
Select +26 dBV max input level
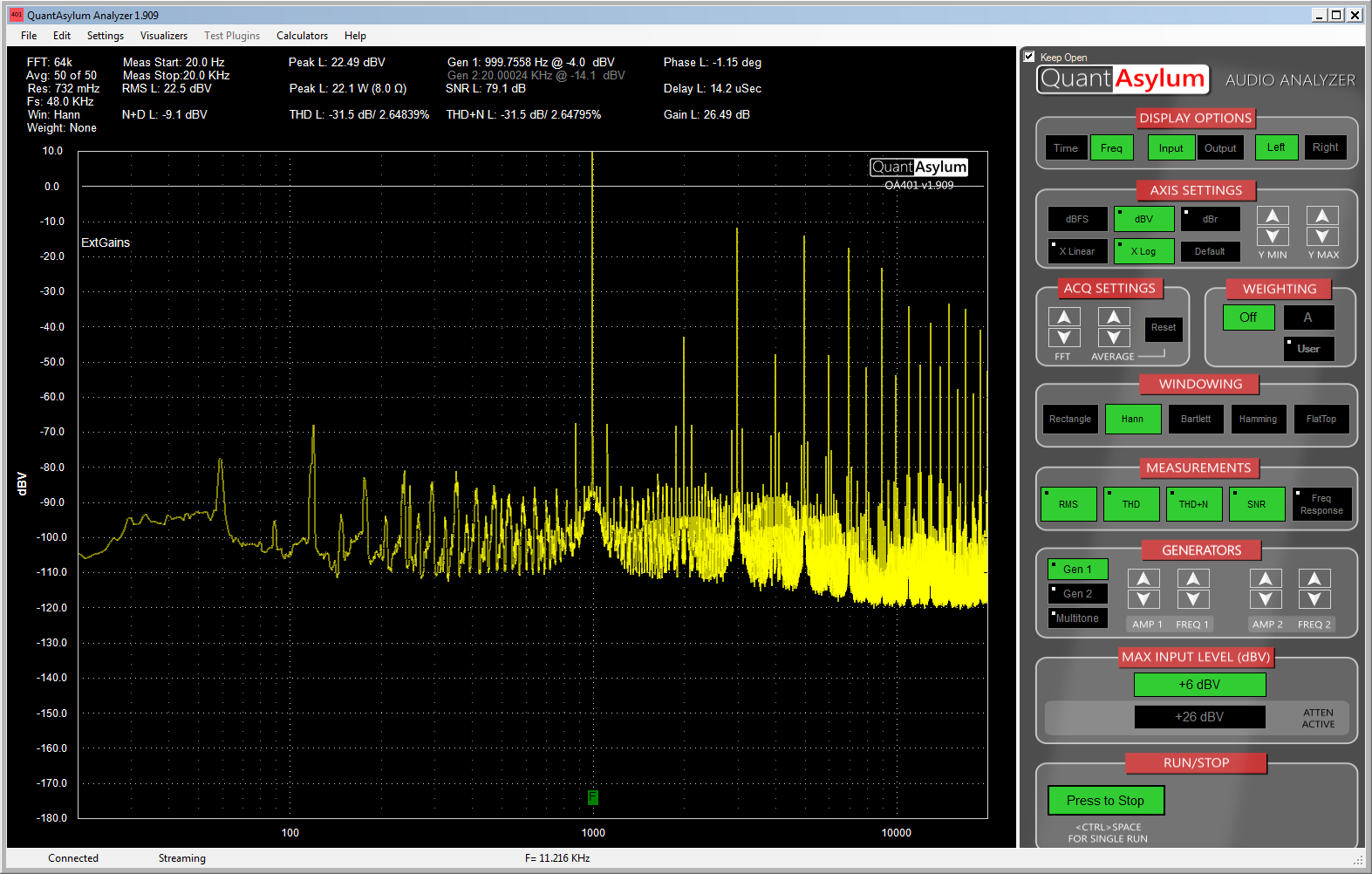point(1199,717)
